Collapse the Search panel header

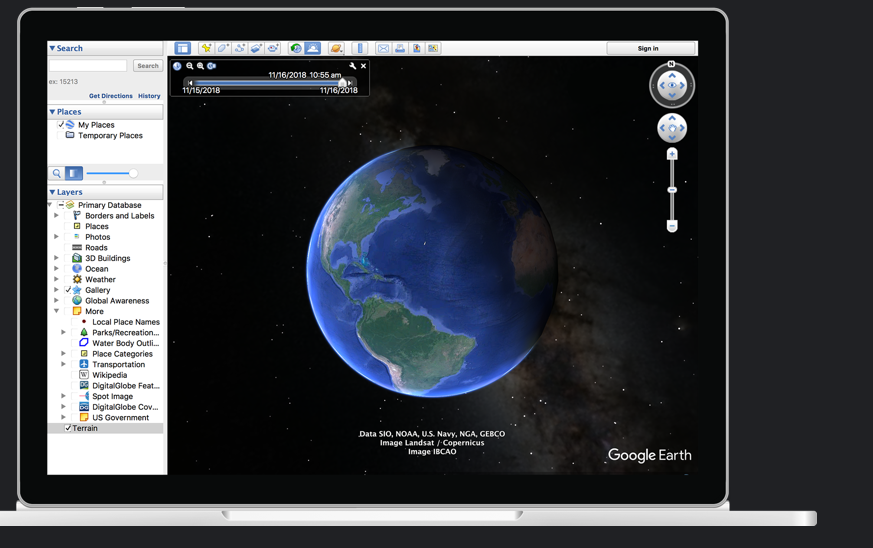point(105,48)
